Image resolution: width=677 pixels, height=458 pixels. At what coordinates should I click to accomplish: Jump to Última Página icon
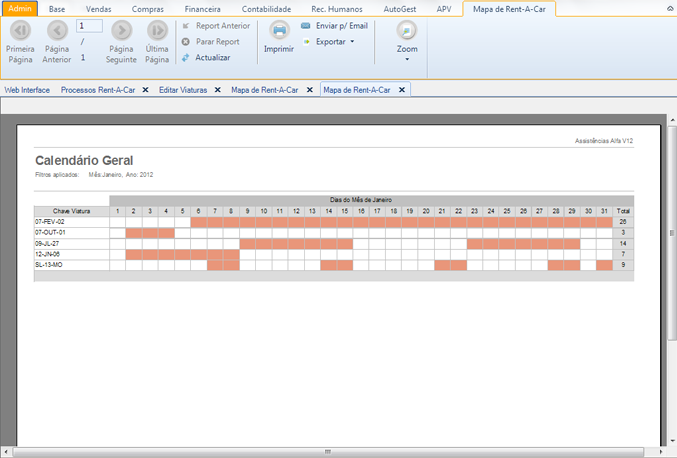click(x=157, y=30)
